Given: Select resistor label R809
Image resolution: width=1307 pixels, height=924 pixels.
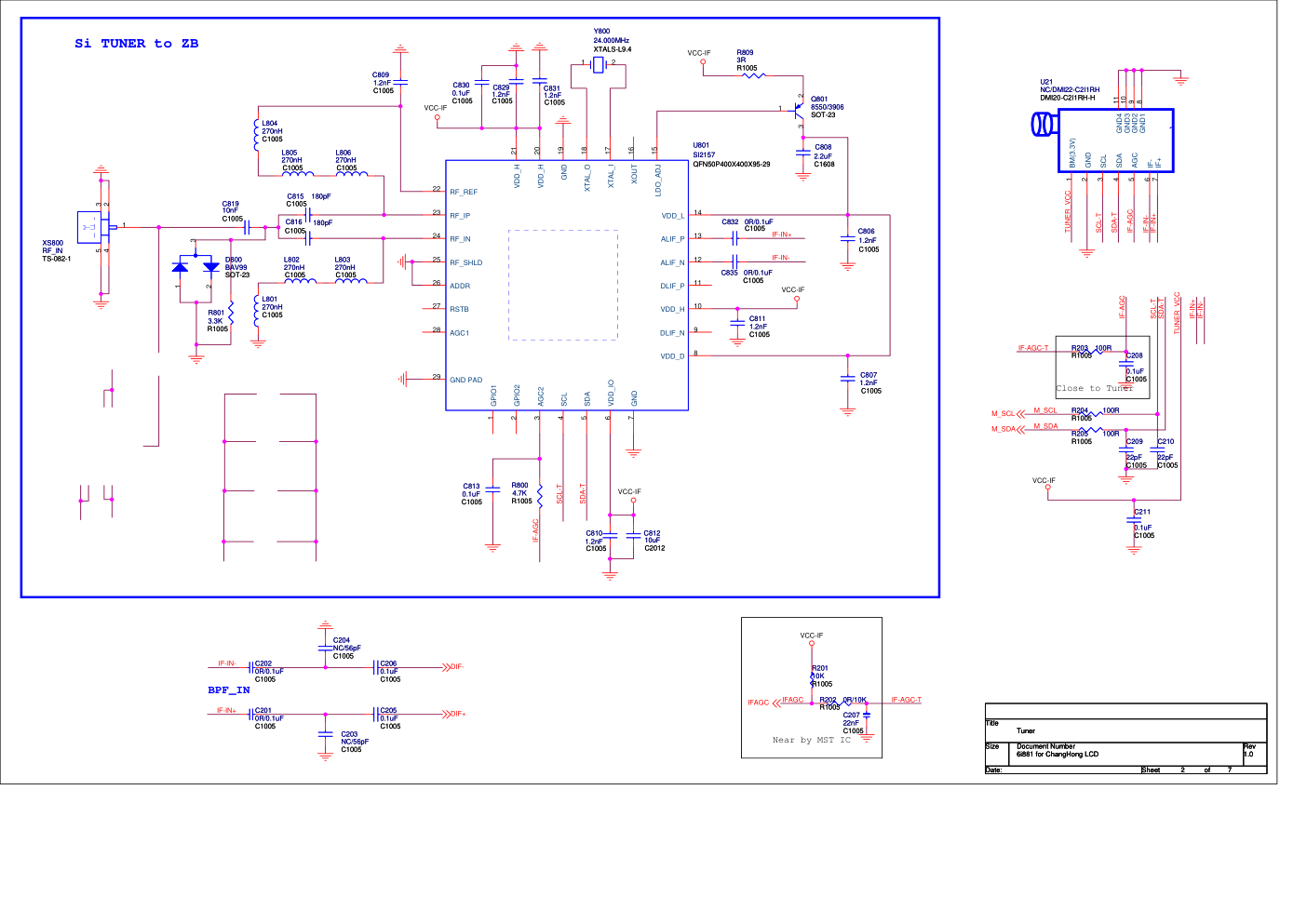Looking at the screenshot, I should [x=745, y=53].
